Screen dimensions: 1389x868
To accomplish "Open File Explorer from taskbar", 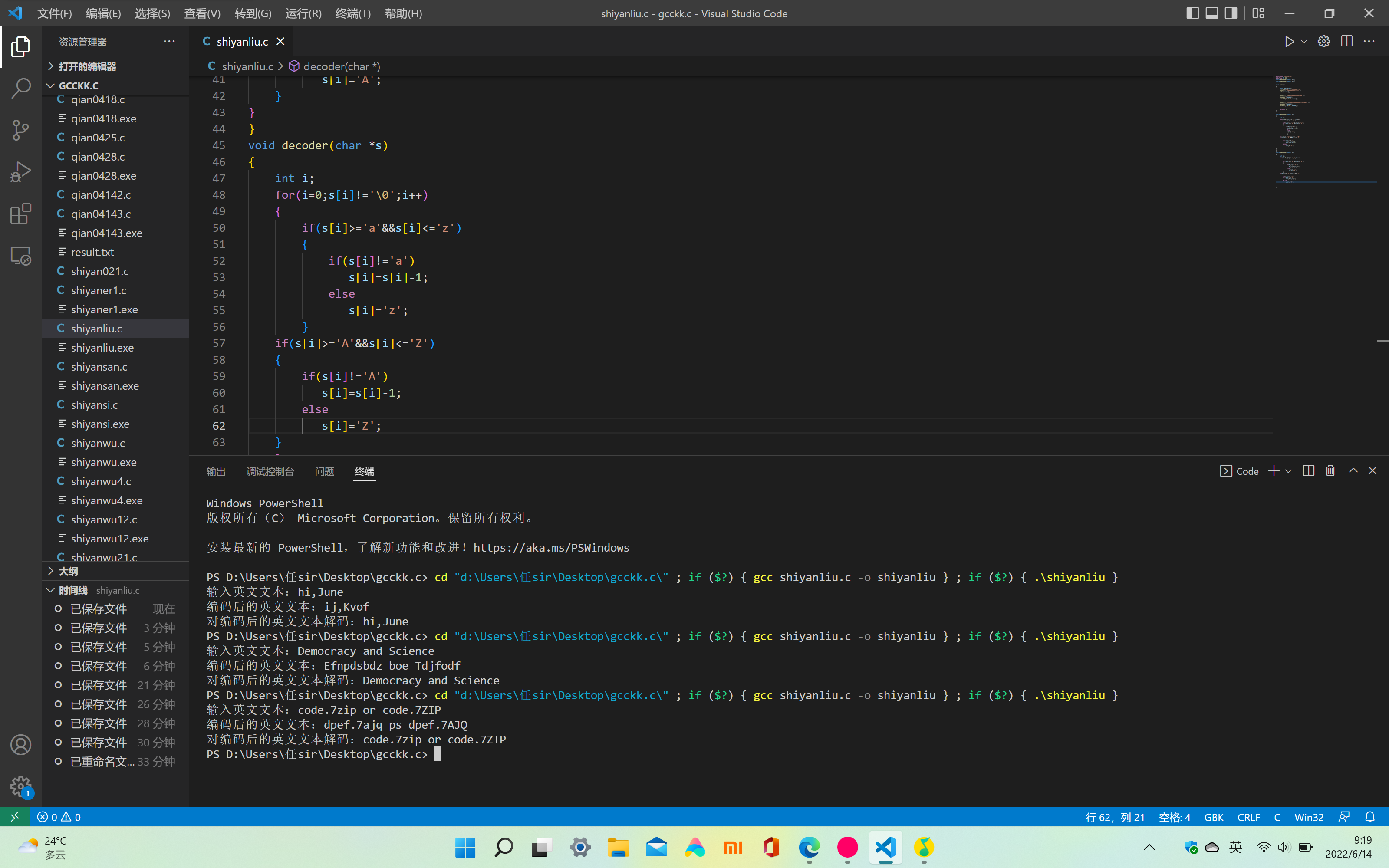I will pyautogui.click(x=618, y=847).
